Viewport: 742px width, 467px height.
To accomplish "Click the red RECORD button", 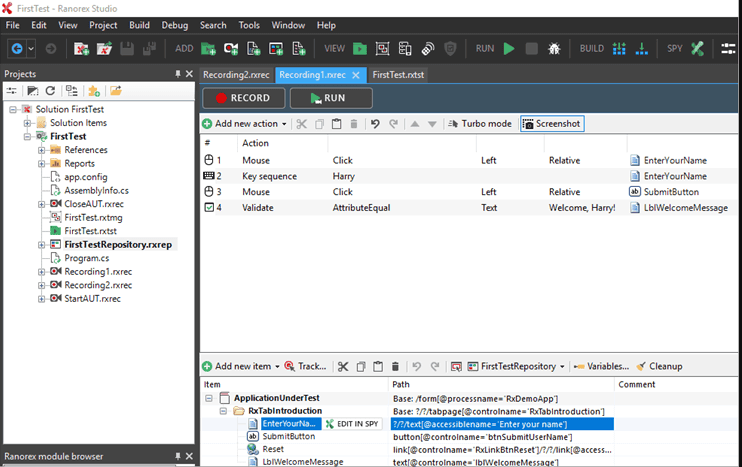I will tap(244, 98).
